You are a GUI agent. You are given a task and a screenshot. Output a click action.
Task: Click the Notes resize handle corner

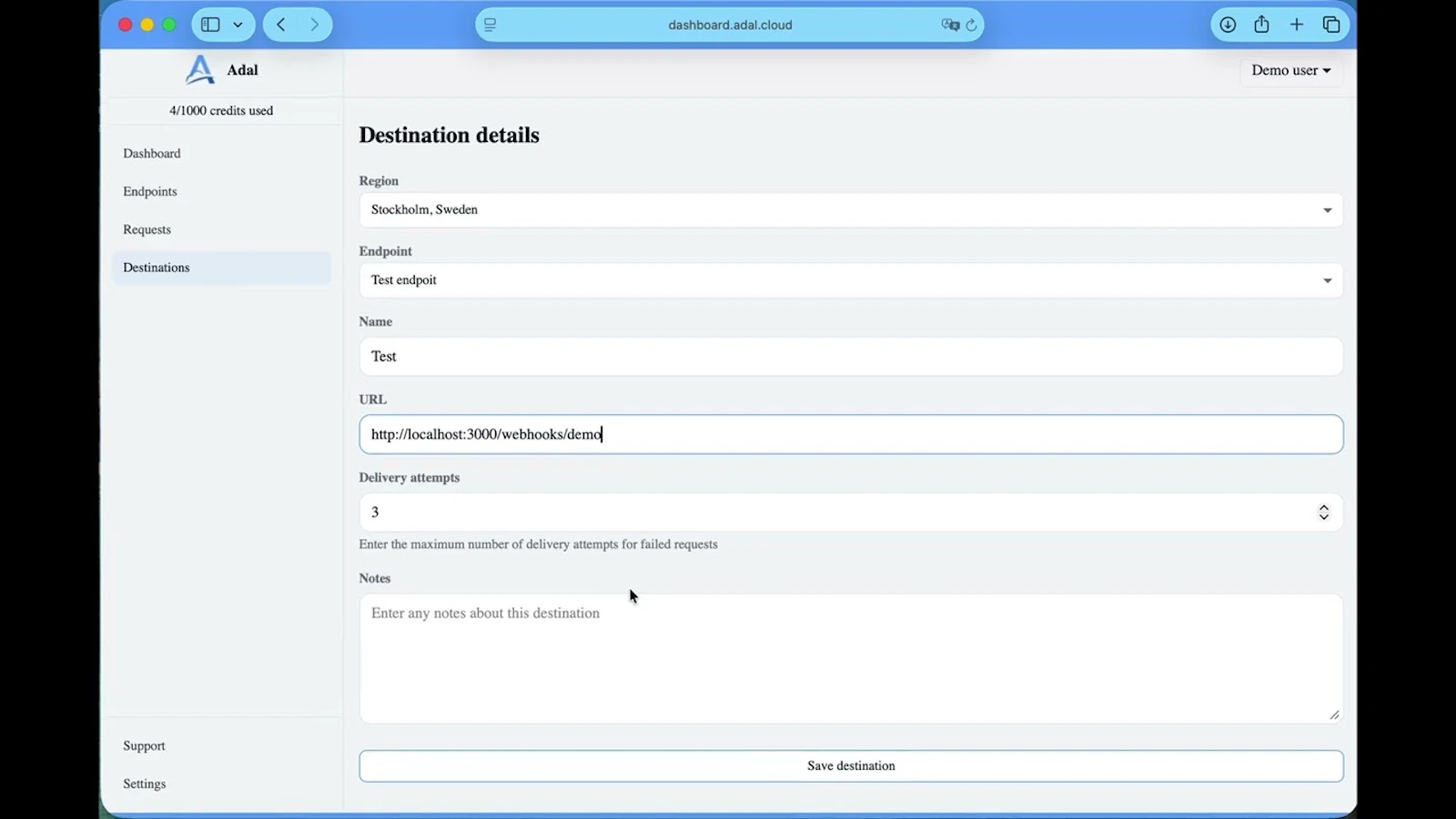pyautogui.click(x=1334, y=714)
